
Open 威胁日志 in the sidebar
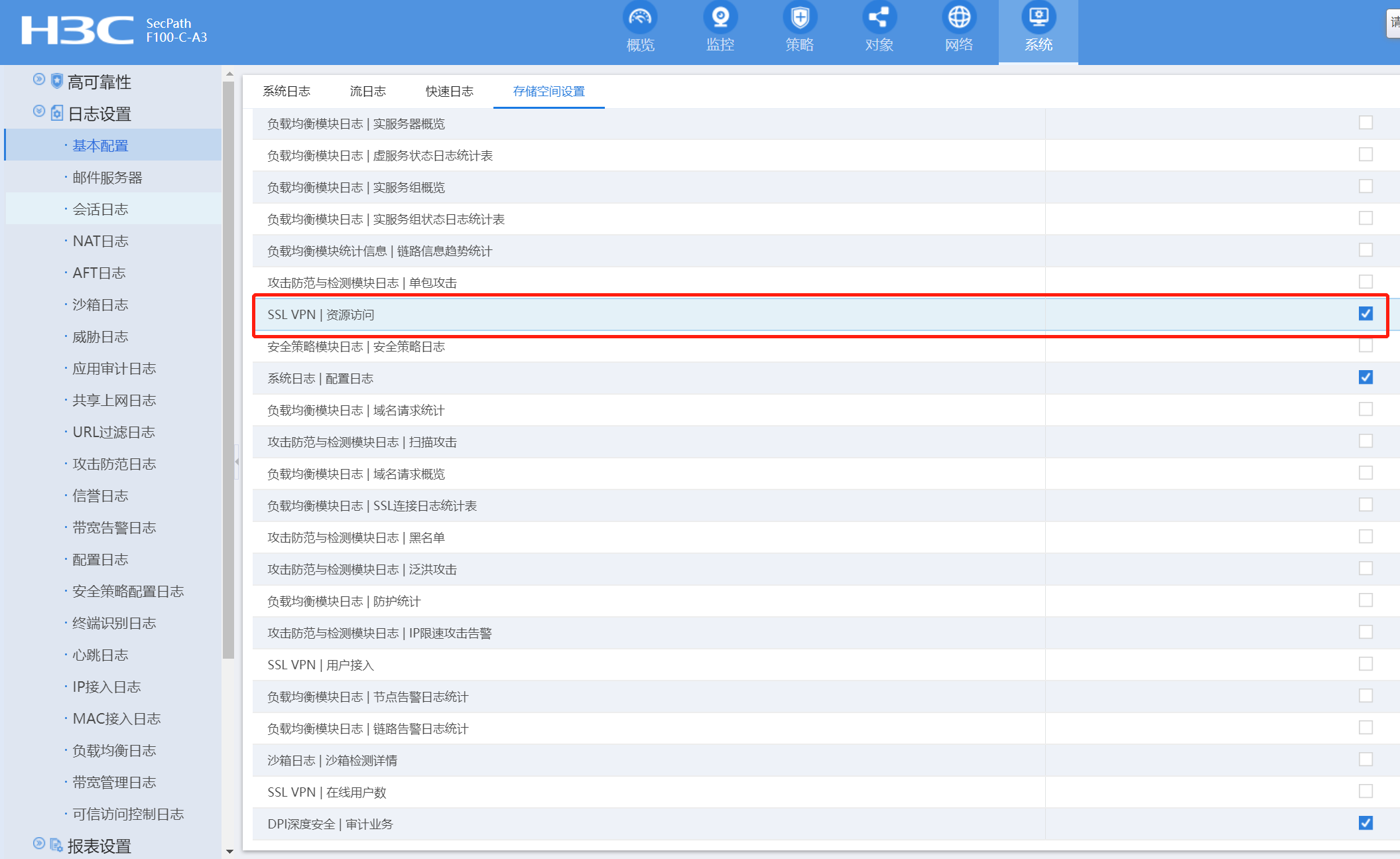[x=100, y=337]
